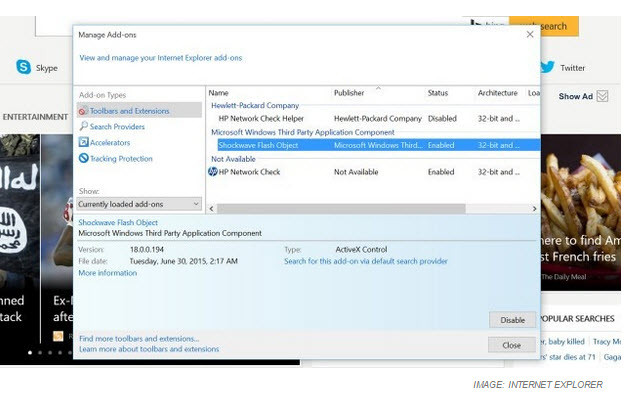The width and height of the screenshot is (637, 397).
Task: Click the Close button
Action: click(511, 345)
